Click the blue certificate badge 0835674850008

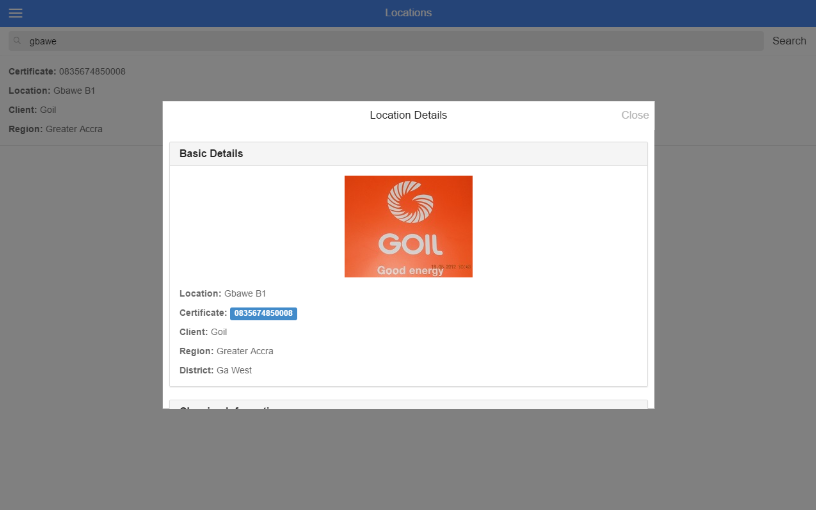coord(263,313)
